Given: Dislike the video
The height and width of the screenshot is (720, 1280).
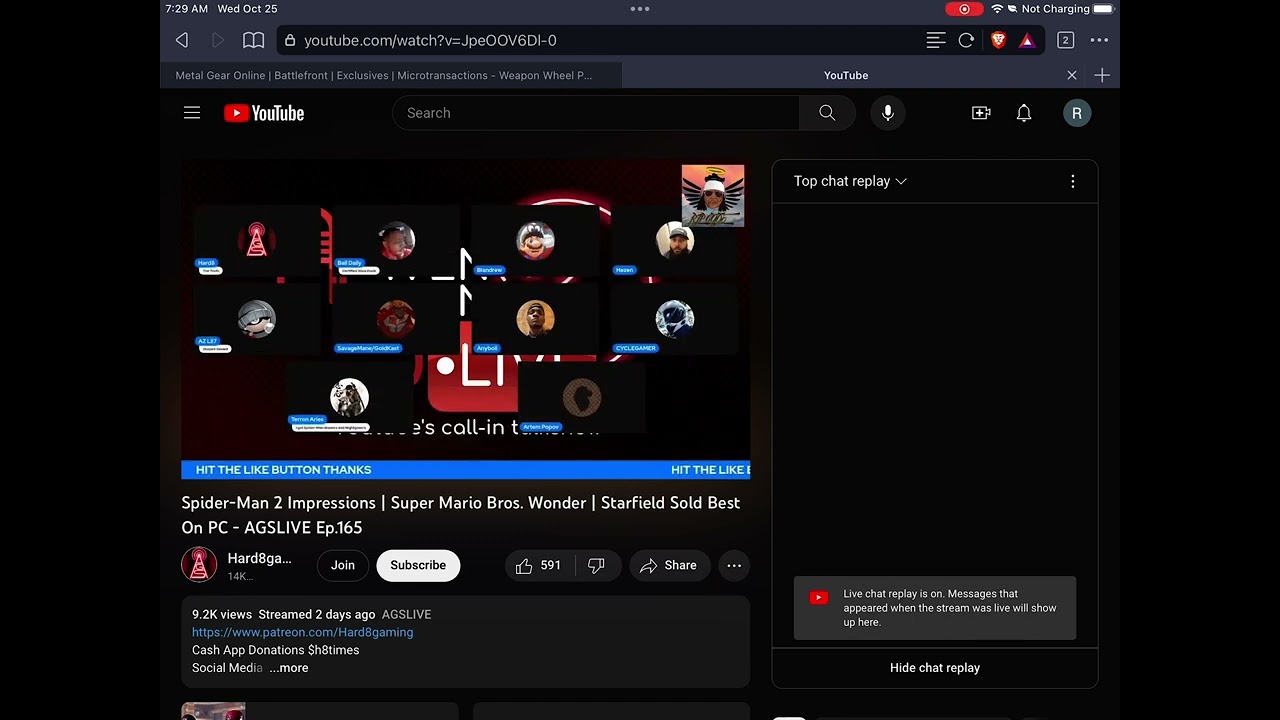Looking at the screenshot, I should (x=596, y=565).
